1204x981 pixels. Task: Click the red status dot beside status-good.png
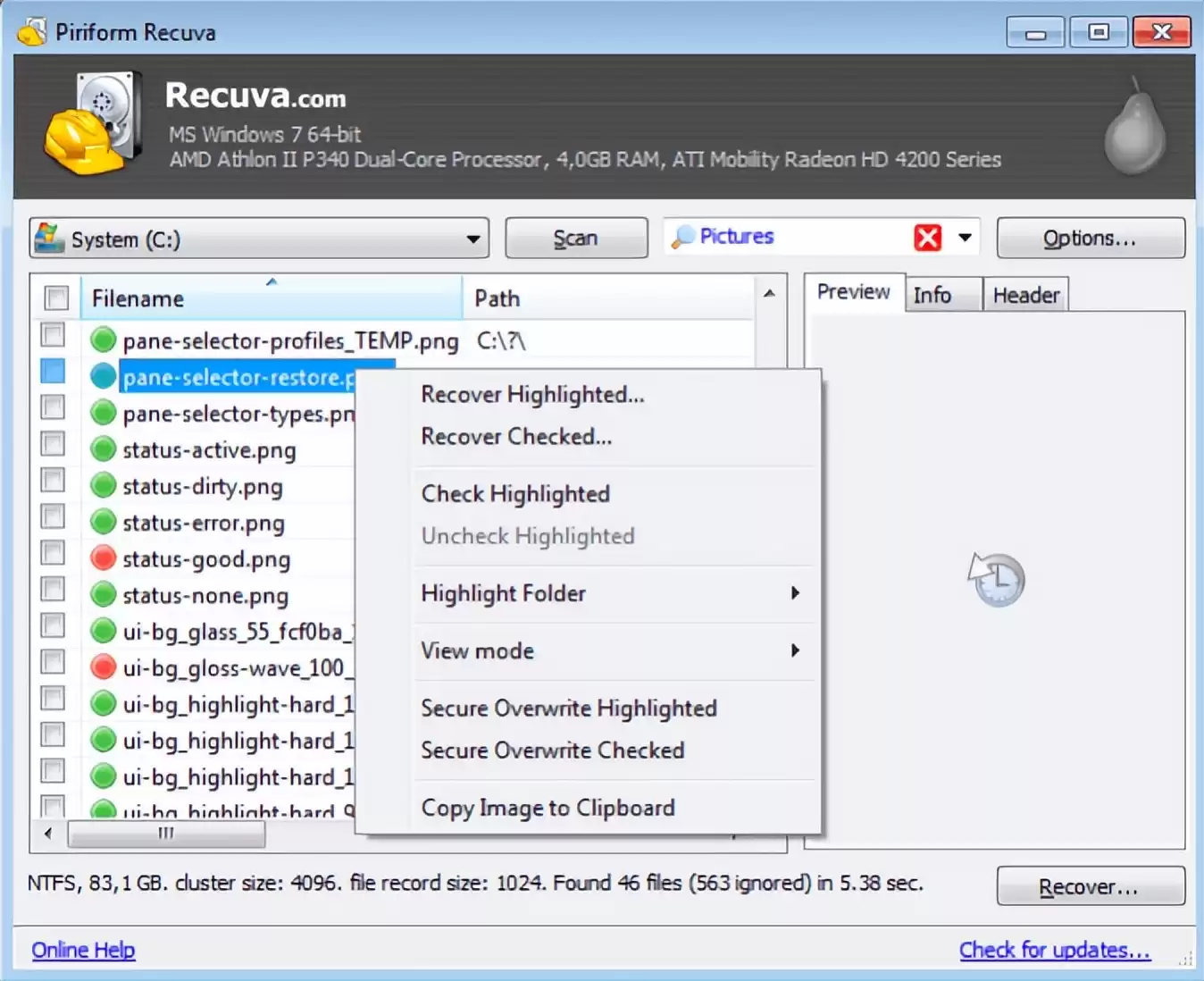pos(104,559)
